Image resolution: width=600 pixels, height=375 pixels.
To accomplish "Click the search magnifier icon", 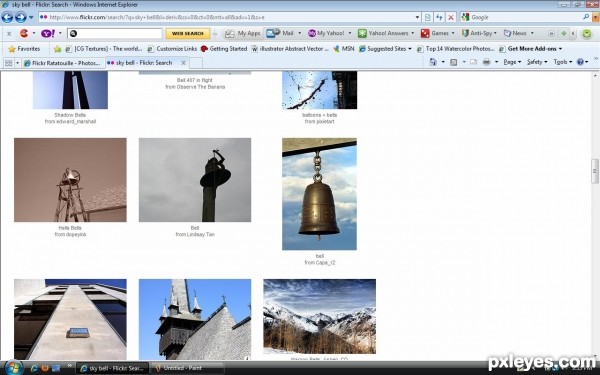I will [x=586, y=17].
